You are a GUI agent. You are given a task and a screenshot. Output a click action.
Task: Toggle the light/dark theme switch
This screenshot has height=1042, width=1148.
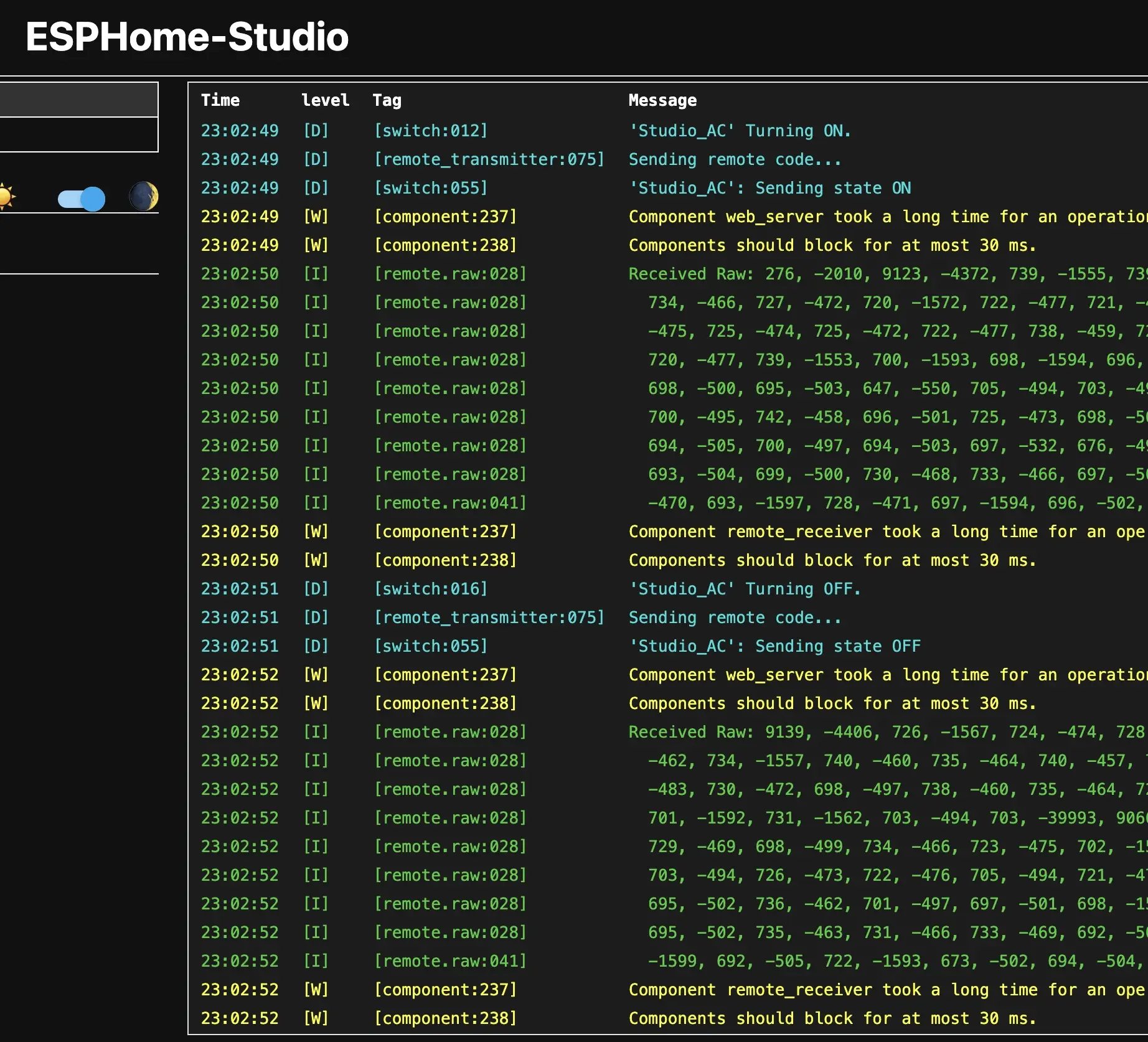click(x=82, y=199)
